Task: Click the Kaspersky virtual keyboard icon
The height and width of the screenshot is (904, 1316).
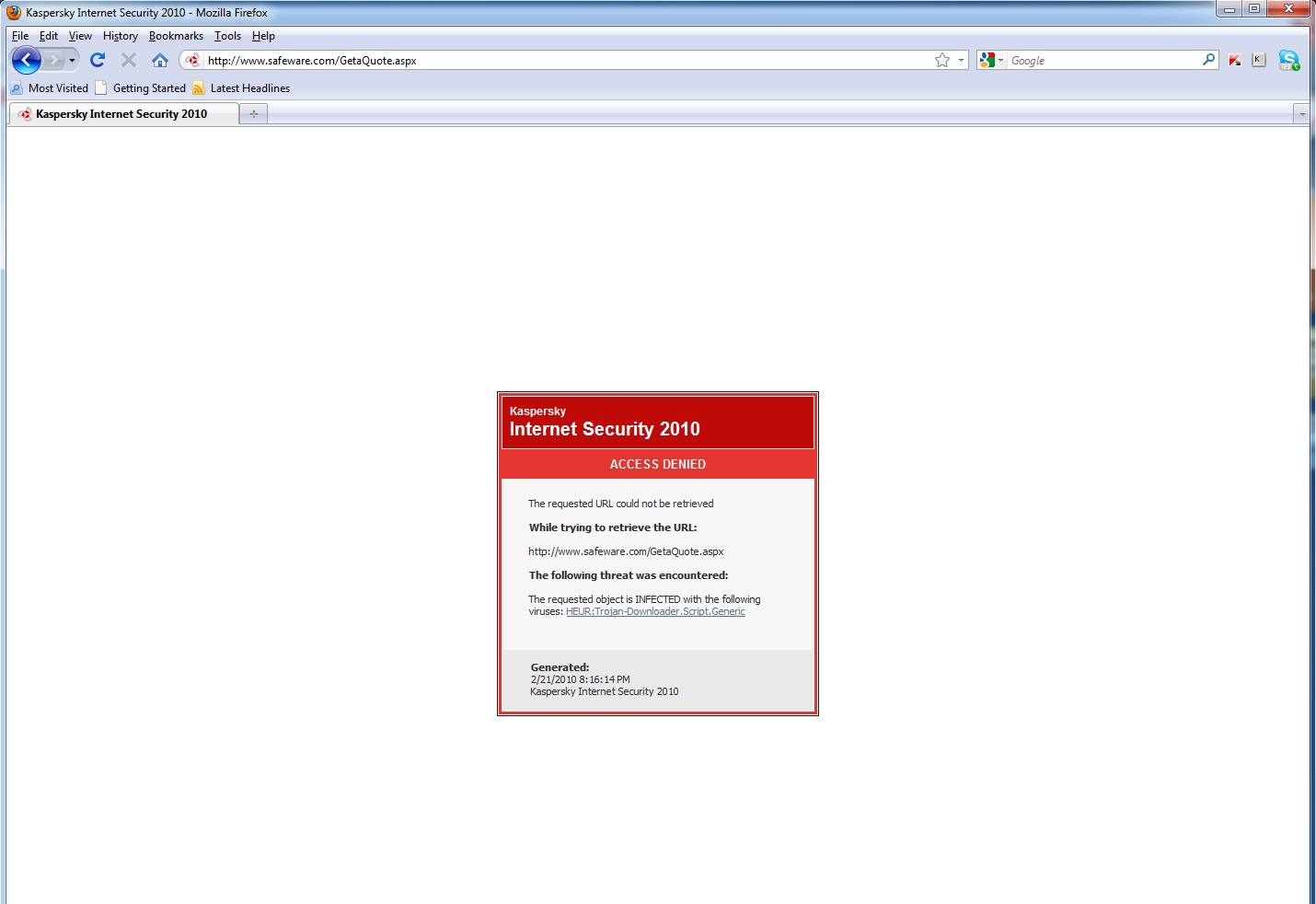Action: click(x=1259, y=60)
